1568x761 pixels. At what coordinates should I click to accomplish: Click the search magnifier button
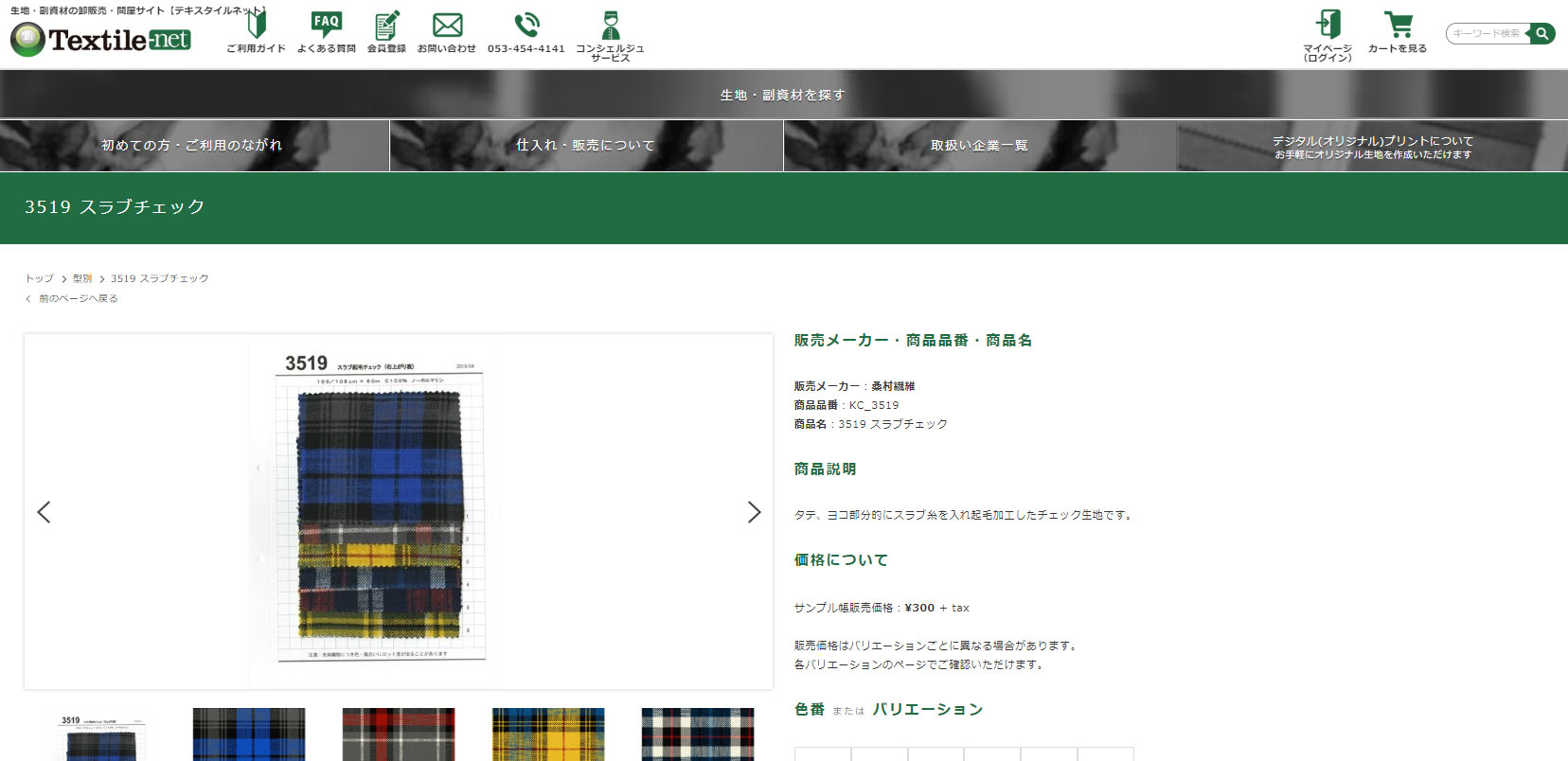[1542, 33]
